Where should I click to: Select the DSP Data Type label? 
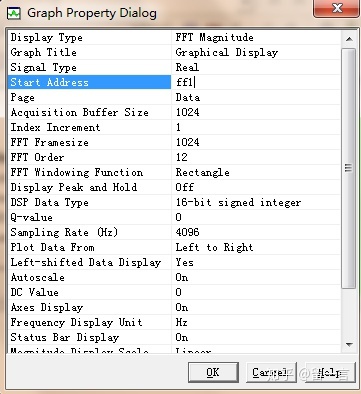pos(49,202)
